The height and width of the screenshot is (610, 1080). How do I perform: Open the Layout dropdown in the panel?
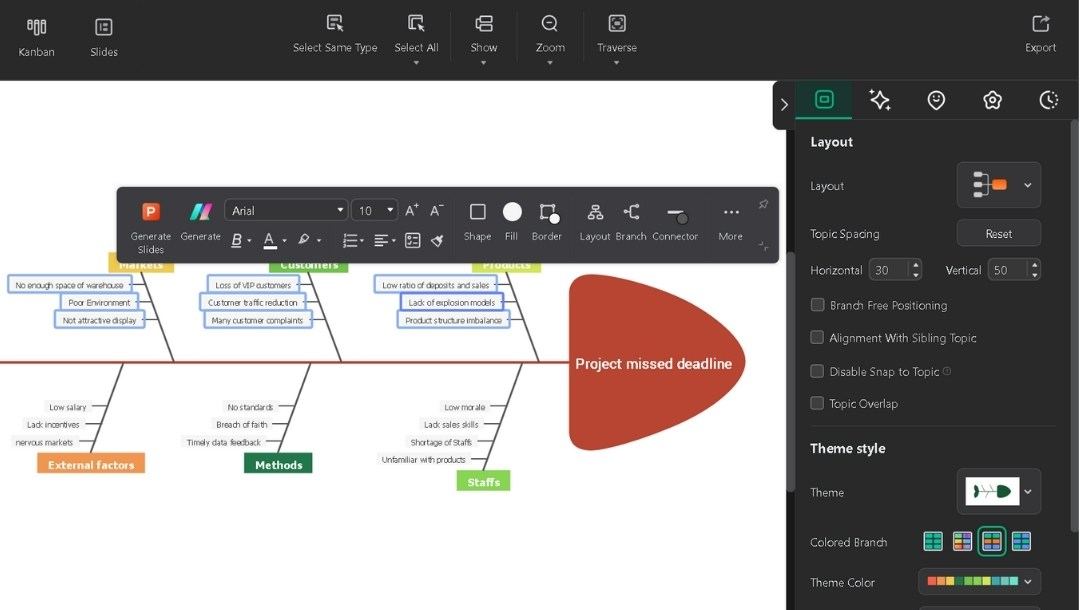(x=998, y=185)
